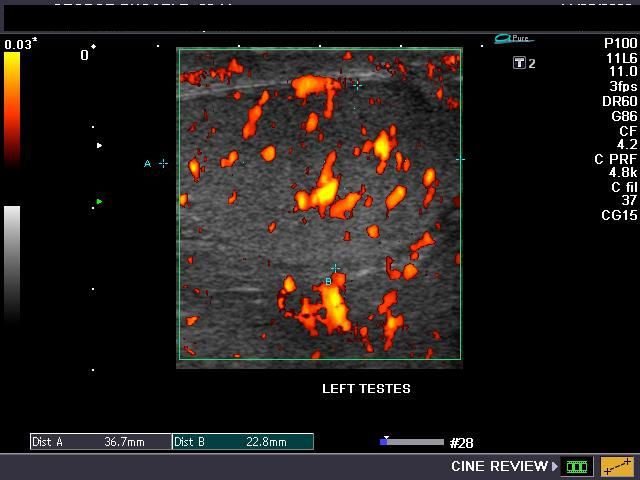Select the Dist B measurement field
Viewport: 640px width, 480px height.
[x=242, y=442]
